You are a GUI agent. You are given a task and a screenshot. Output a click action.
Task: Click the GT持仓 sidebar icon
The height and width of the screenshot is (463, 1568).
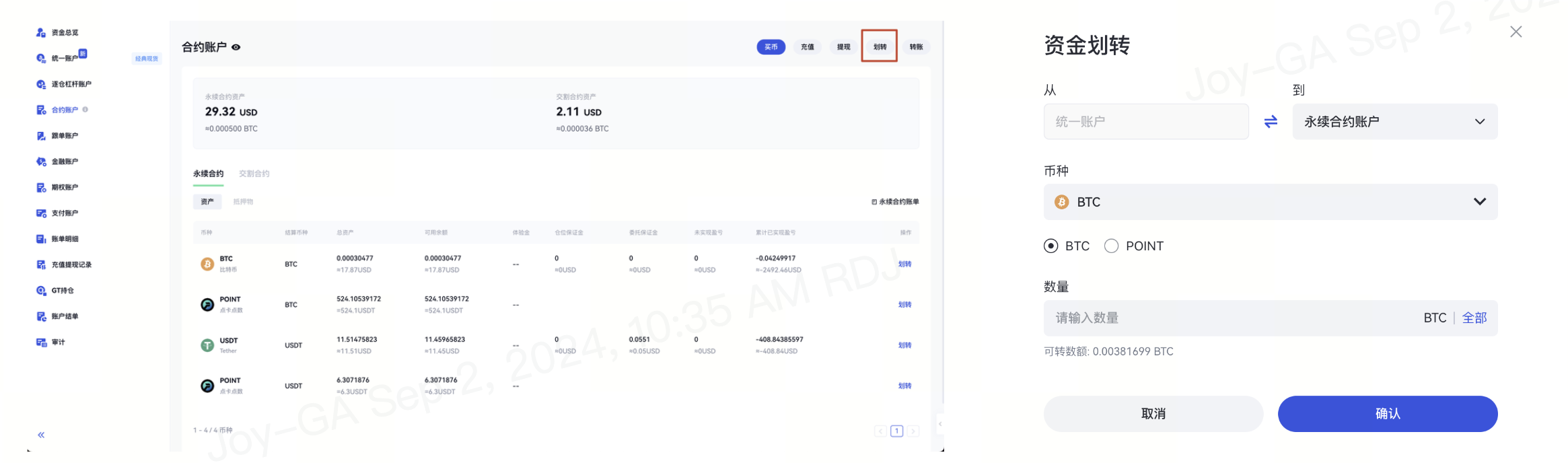tap(41, 291)
